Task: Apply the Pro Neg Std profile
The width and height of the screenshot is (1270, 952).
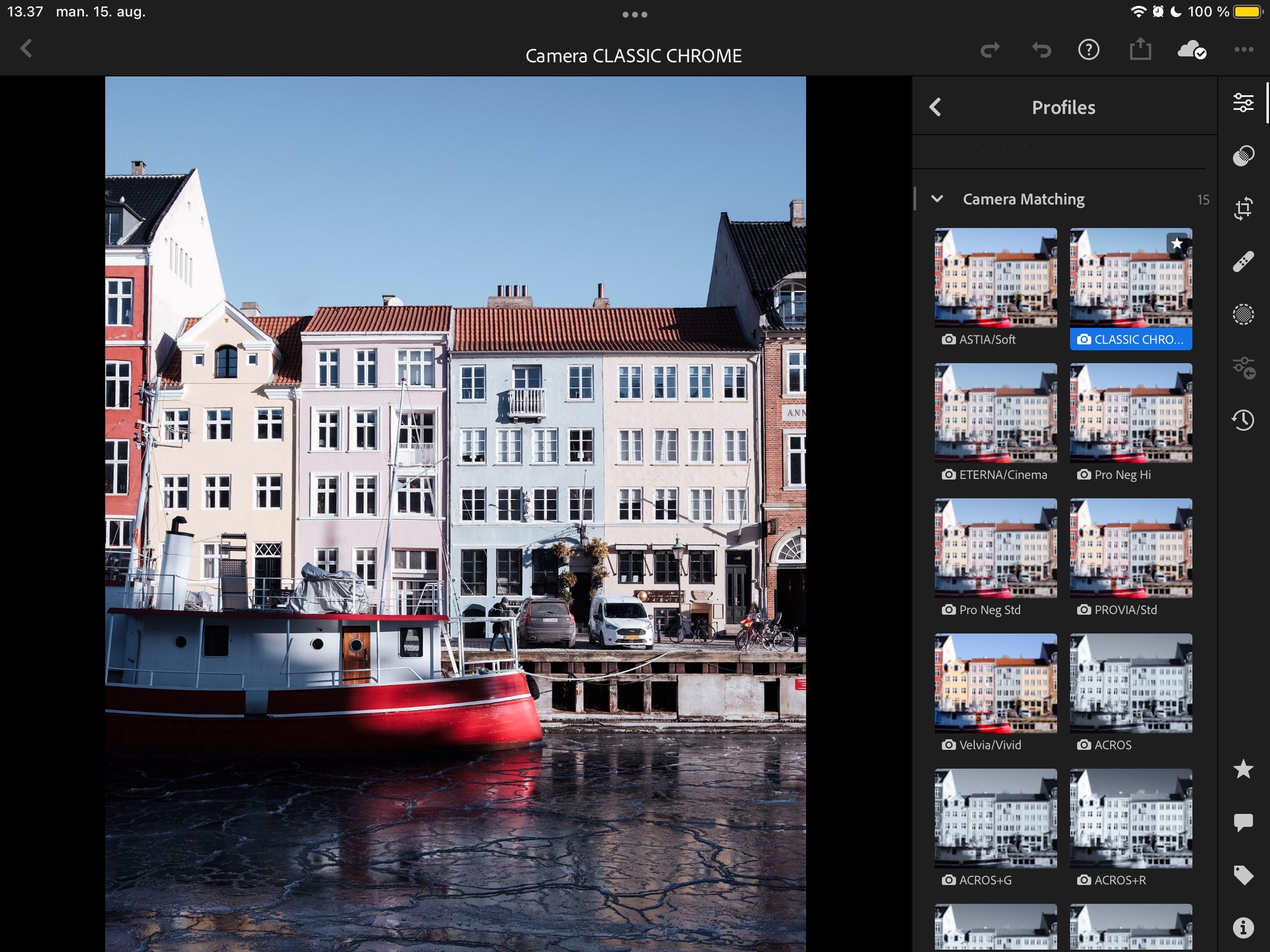Action: tap(996, 548)
